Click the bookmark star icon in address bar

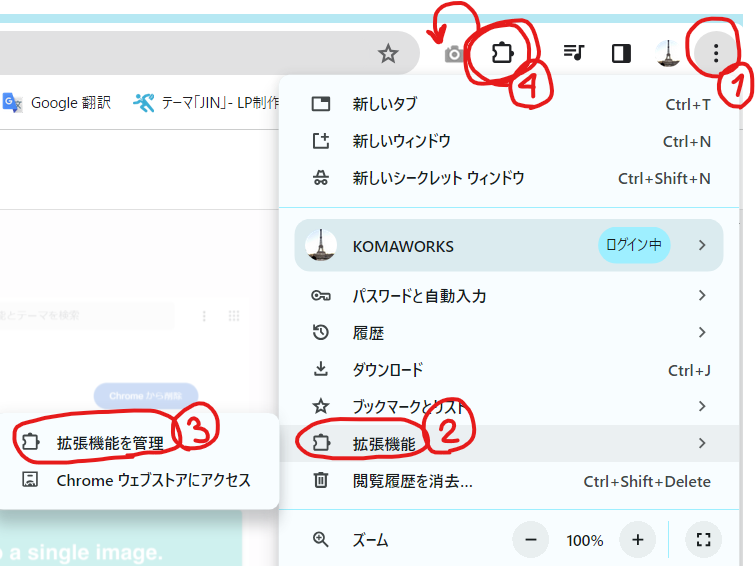[x=388, y=54]
